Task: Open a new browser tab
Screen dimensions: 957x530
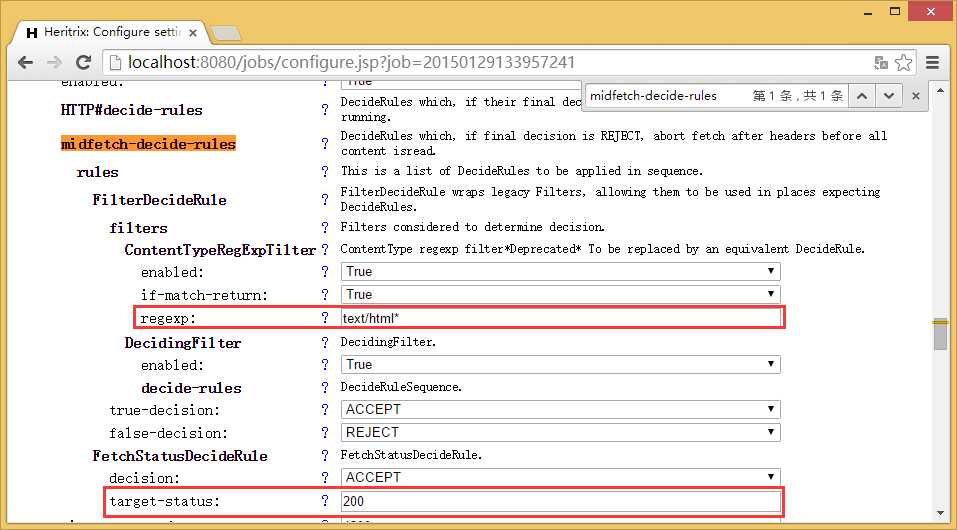Action: 226,34
